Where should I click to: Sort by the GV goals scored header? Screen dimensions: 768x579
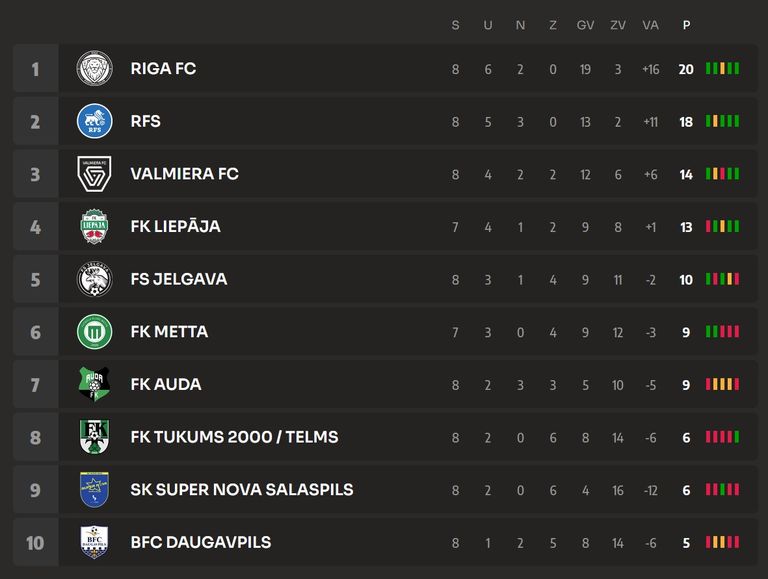[x=585, y=25]
